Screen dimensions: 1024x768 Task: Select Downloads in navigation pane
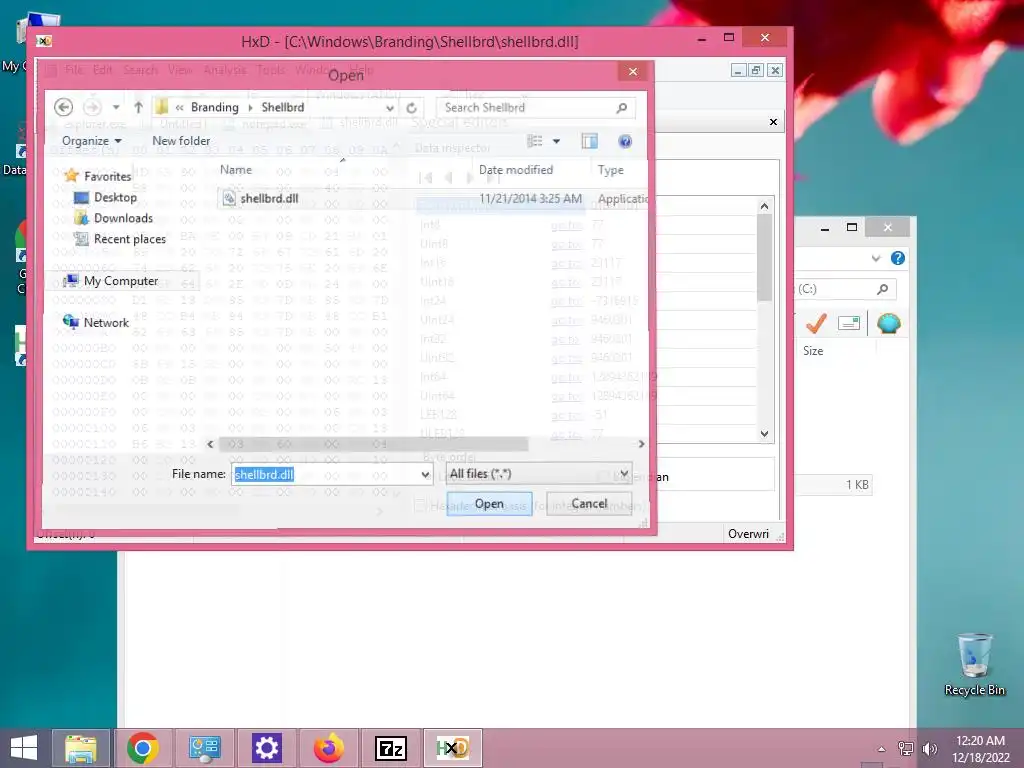[x=123, y=218]
